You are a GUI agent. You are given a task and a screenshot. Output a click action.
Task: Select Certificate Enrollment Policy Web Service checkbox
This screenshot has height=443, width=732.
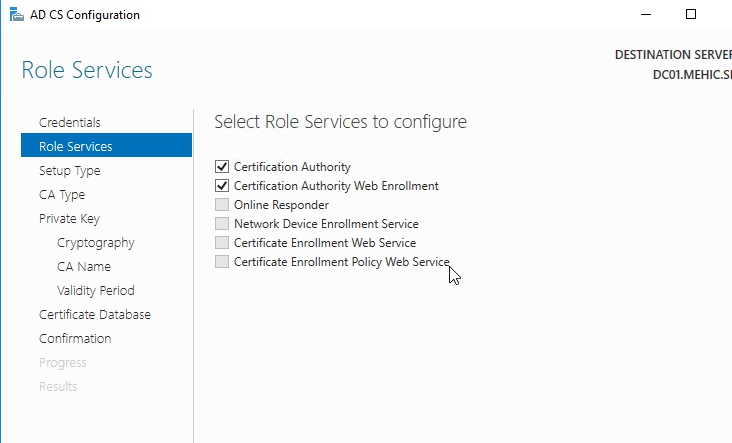tap(222, 262)
